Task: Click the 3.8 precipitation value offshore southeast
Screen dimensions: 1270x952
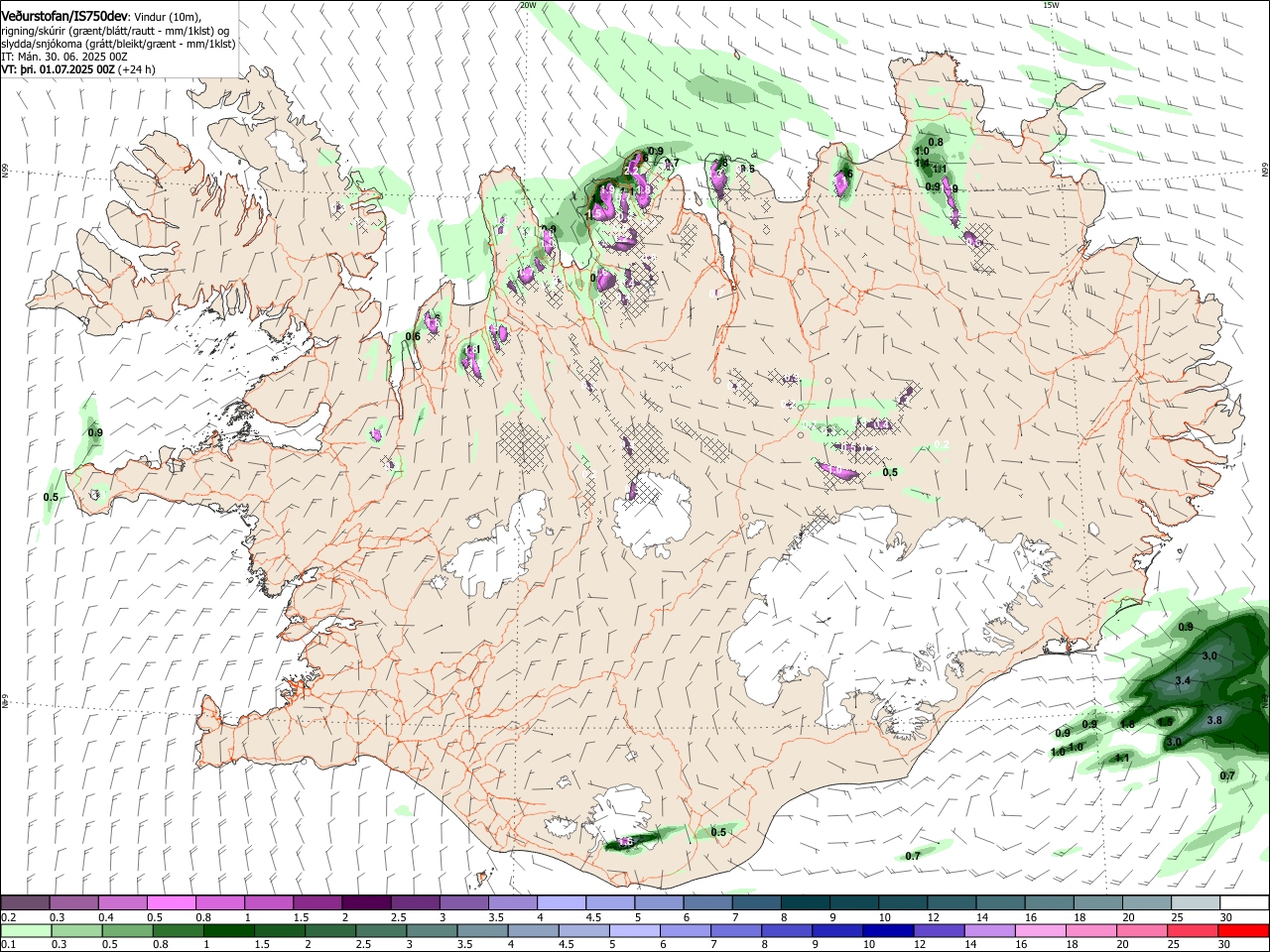Action: (1213, 721)
